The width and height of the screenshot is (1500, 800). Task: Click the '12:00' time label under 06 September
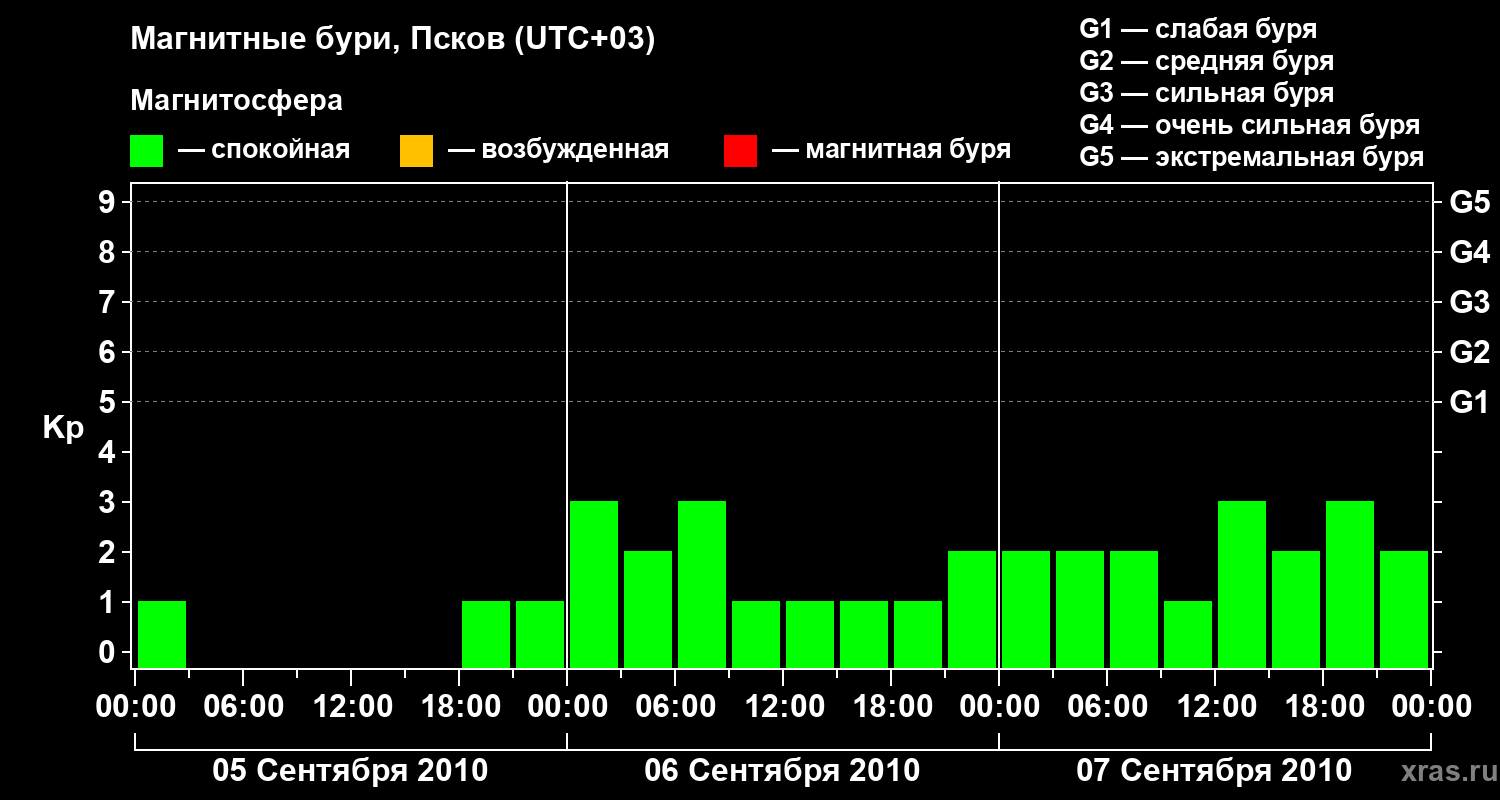coord(783,707)
